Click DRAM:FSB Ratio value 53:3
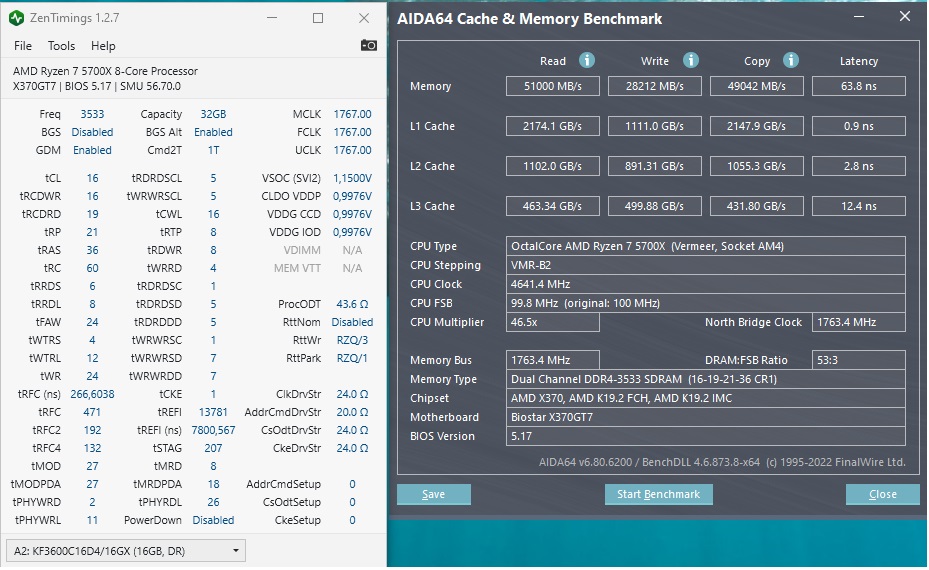The image size is (929, 570). coord(858,360)
